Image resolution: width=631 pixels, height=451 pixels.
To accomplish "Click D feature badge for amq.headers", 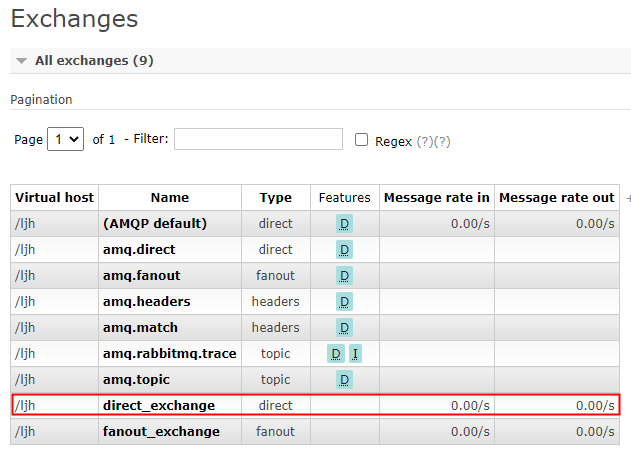I will (344, 302).
